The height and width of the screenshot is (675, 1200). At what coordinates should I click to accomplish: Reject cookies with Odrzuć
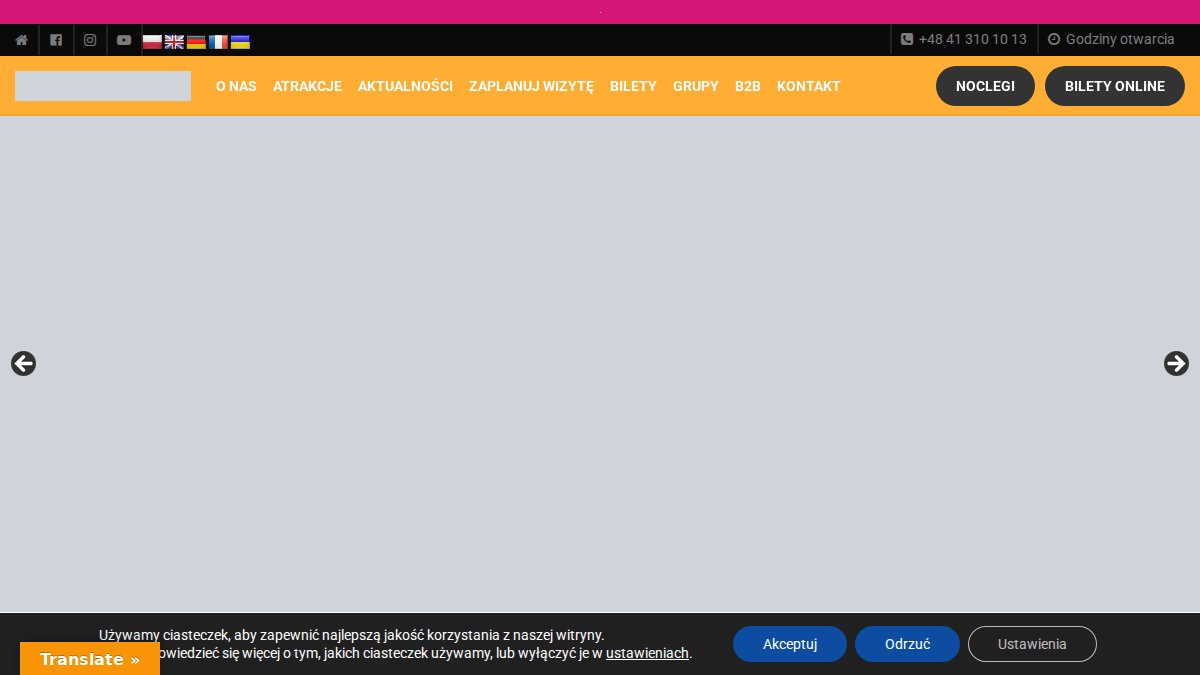click(x=907, y=644)
